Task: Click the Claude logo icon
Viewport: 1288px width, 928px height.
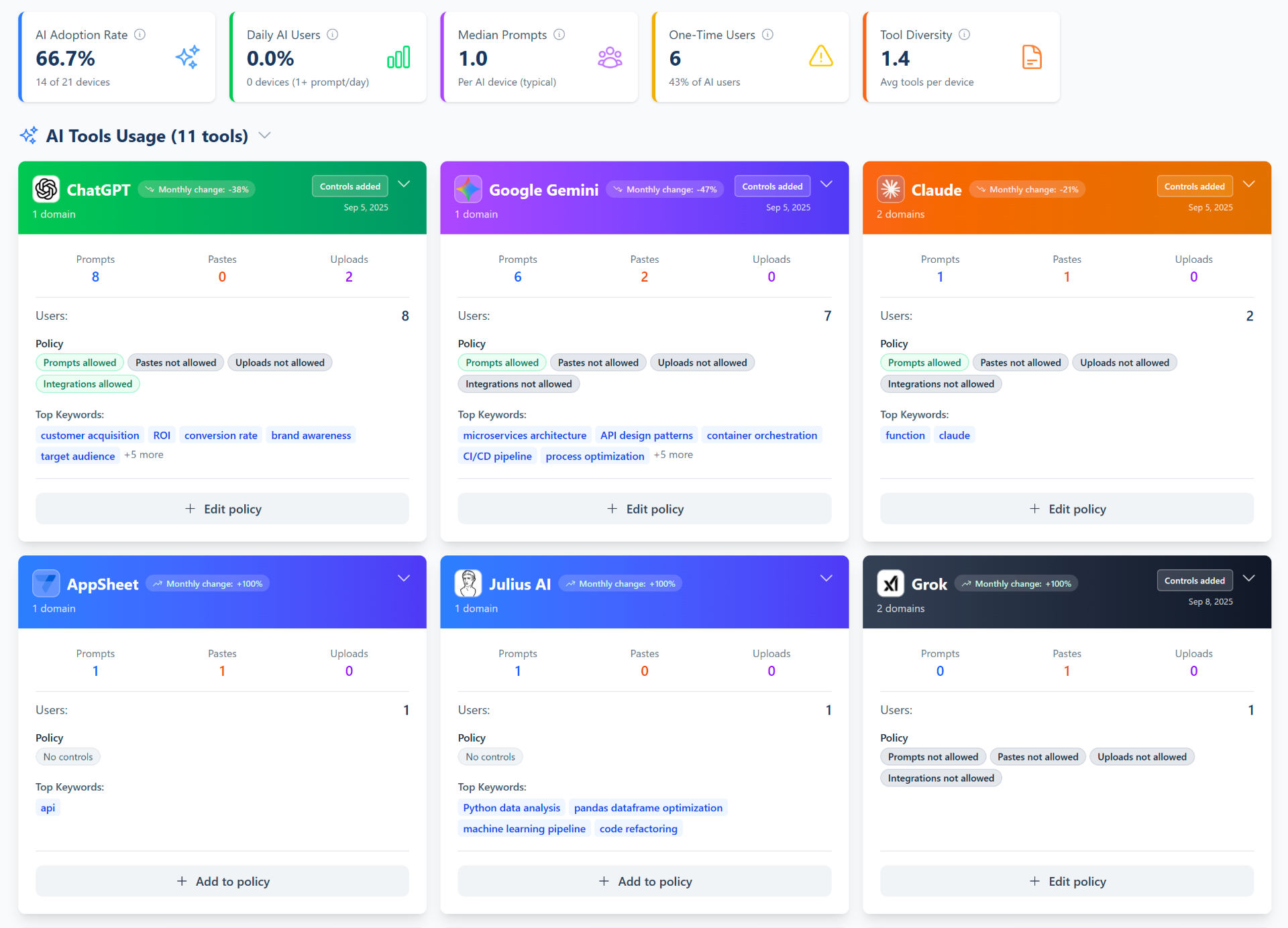Action: [891, 189]
